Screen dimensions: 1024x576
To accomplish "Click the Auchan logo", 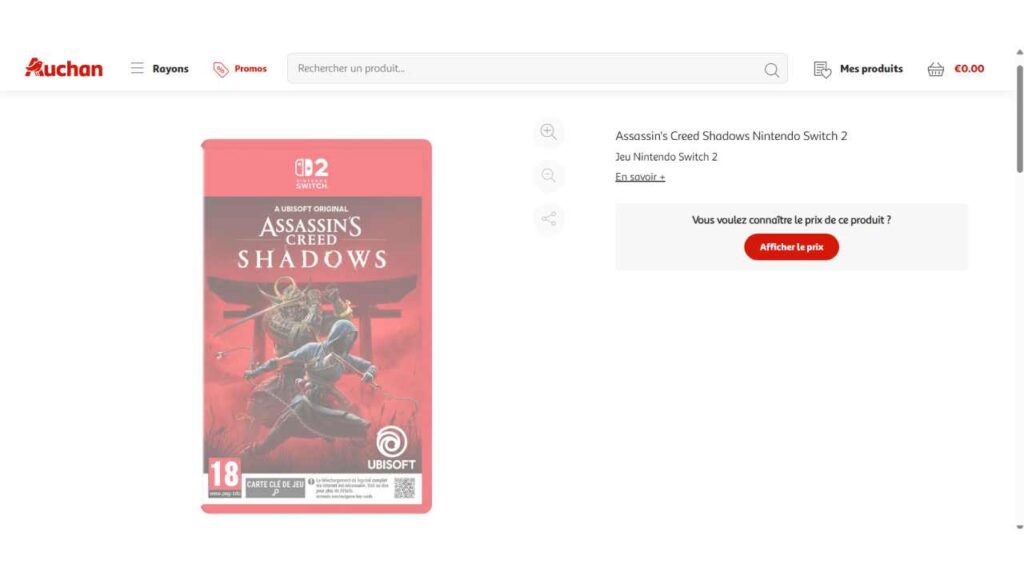I will [63, 68].
